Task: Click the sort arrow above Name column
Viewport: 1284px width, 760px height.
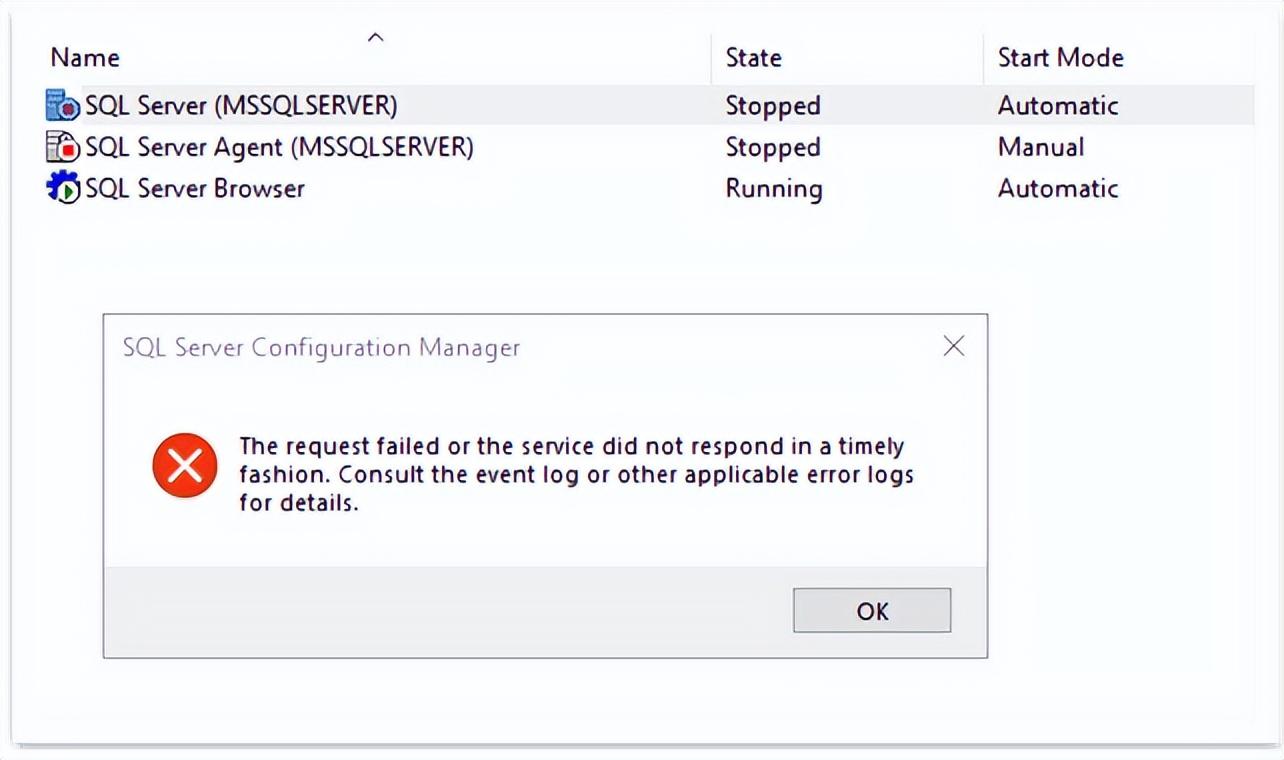Action: click(x=376, y=38)
